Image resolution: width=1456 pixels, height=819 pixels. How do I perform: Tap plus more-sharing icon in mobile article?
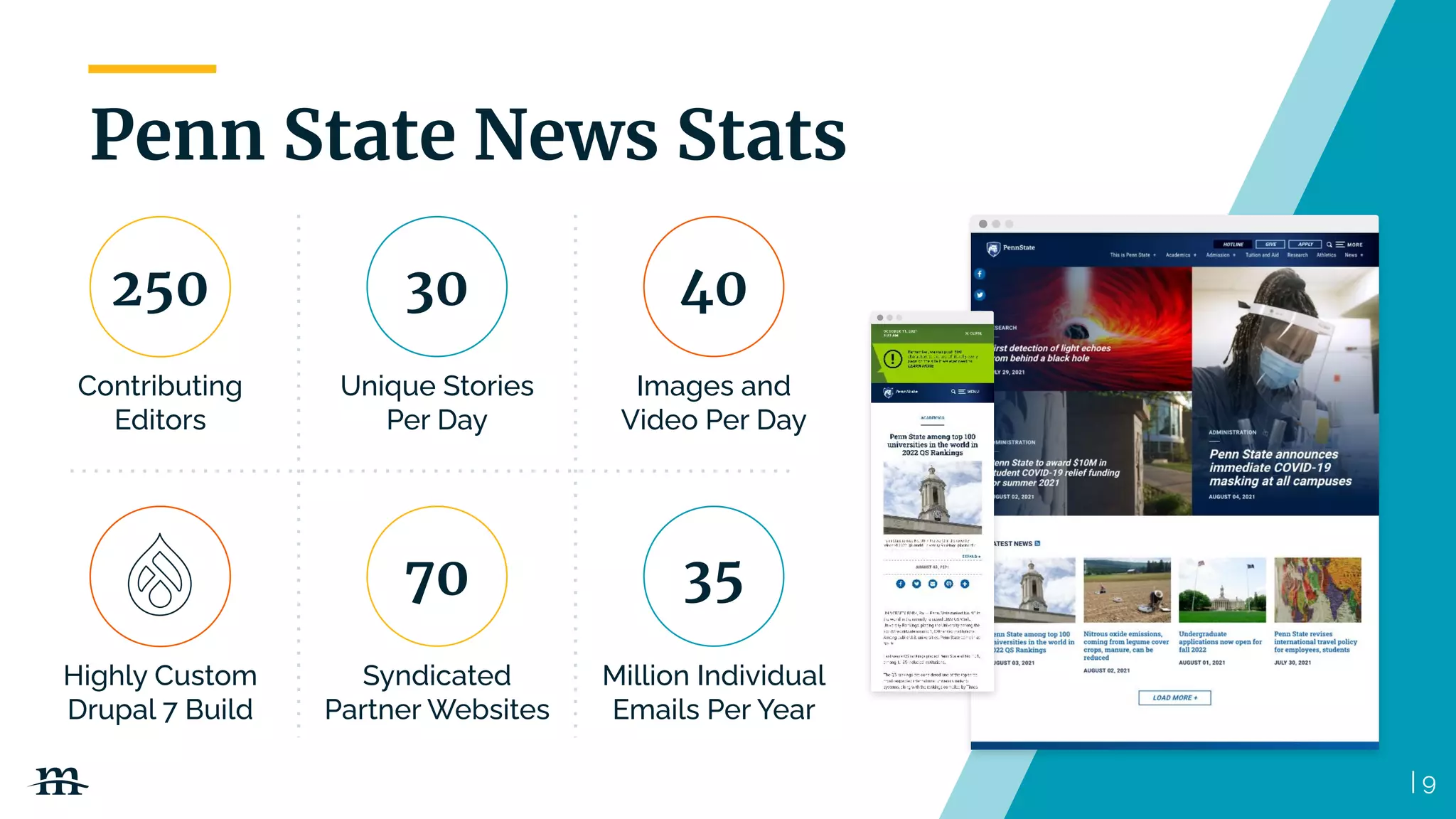(965, 584)
